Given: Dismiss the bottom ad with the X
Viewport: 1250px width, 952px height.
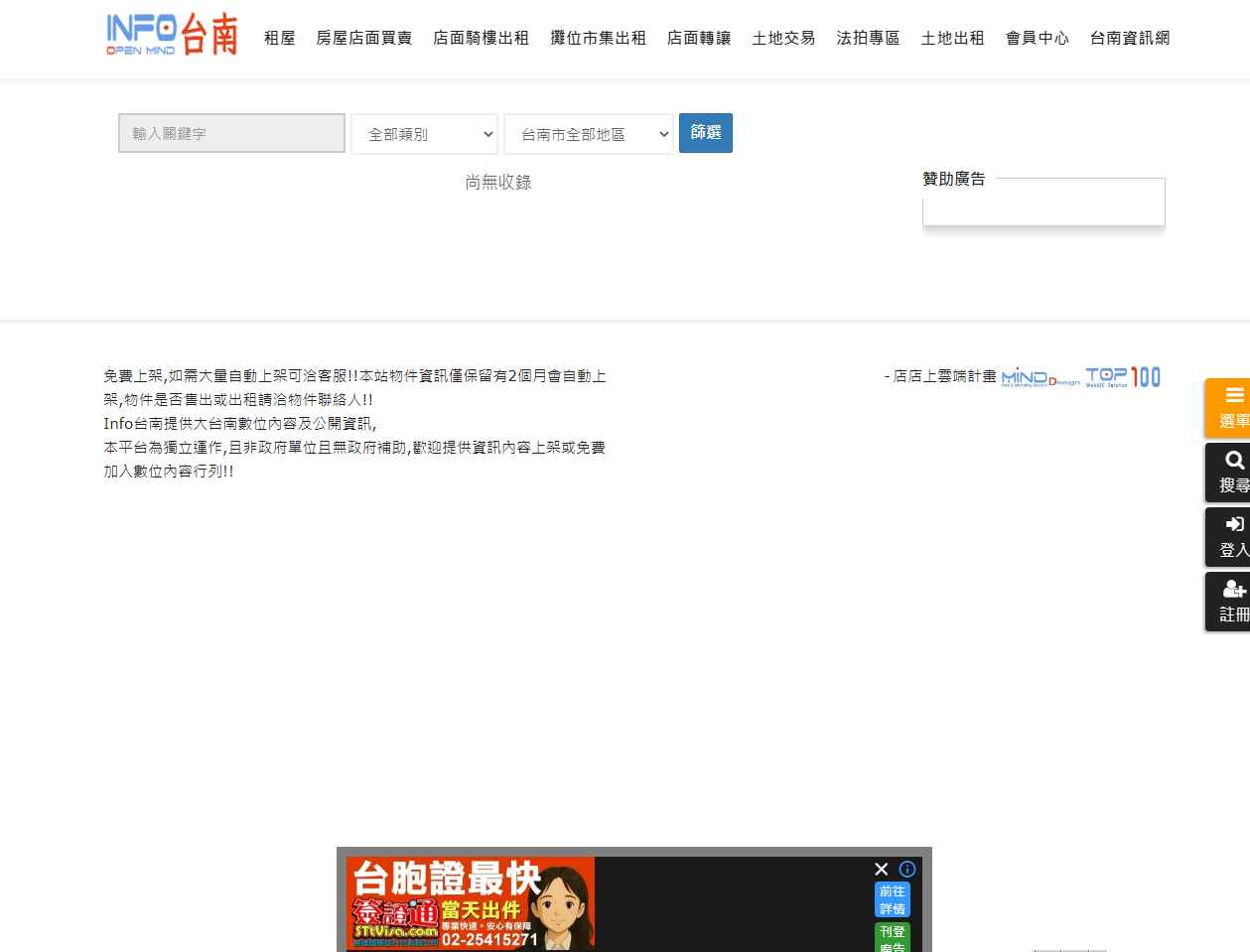Looking at the screenshot, I should click(x=881, y=869).
